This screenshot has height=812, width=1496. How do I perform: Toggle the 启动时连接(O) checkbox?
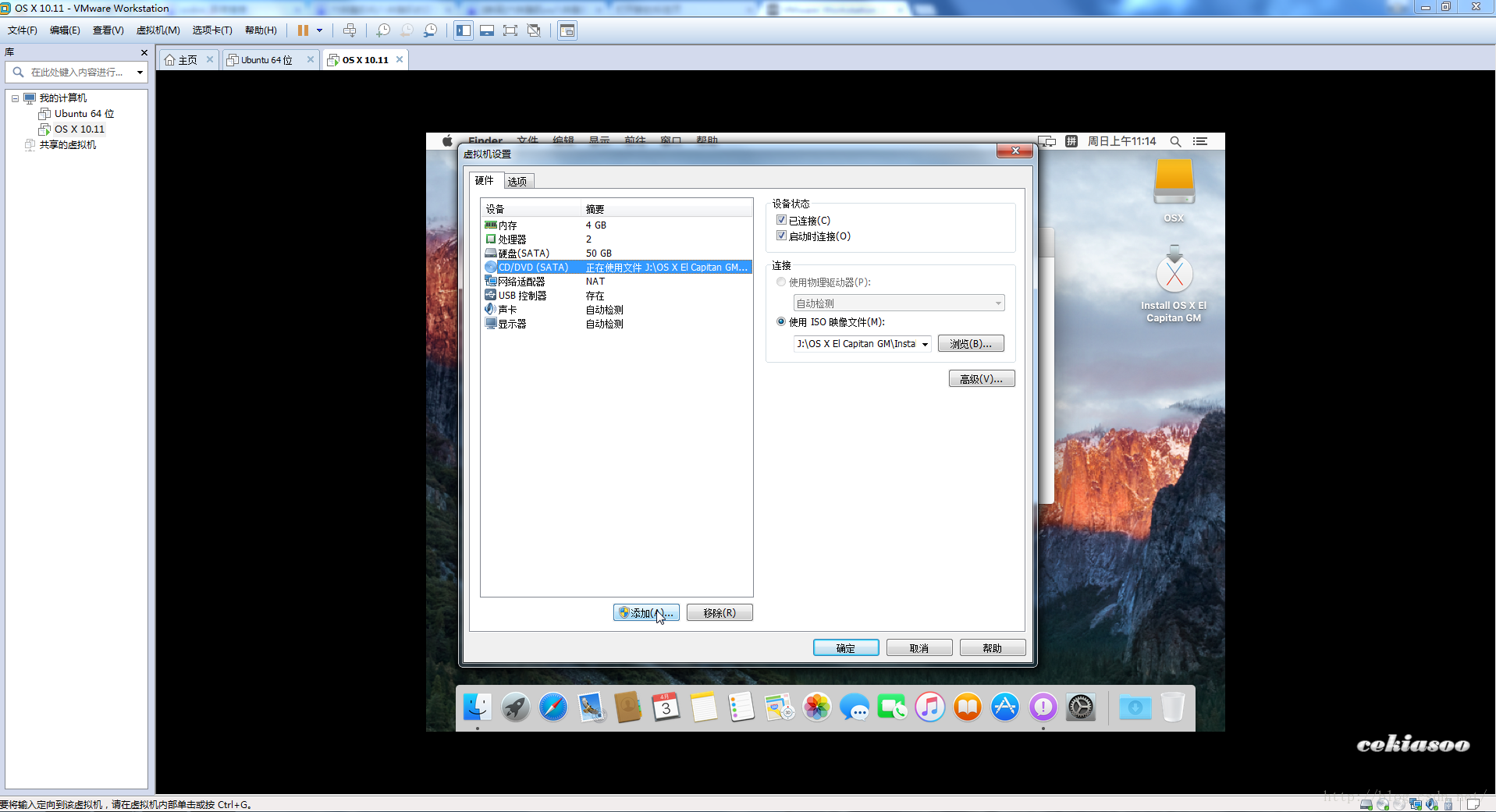[781, 236]
